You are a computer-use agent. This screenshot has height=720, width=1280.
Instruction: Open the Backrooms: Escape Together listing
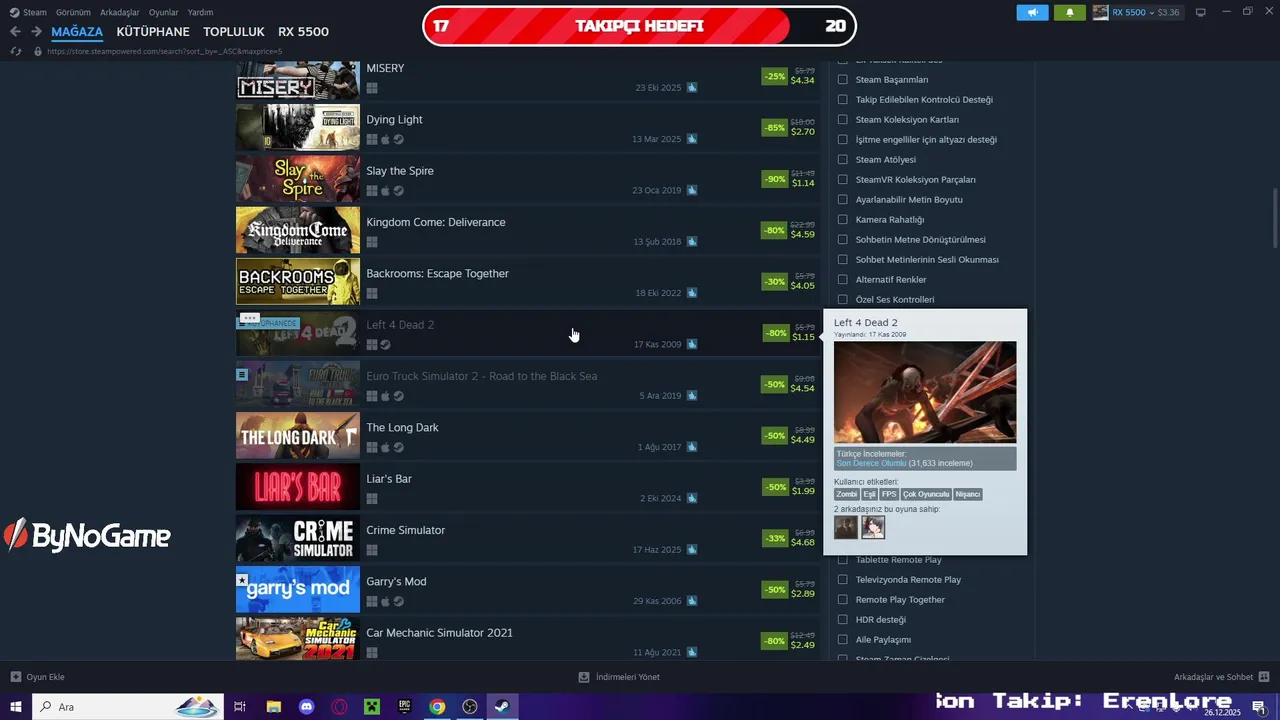tap(527, 281)
